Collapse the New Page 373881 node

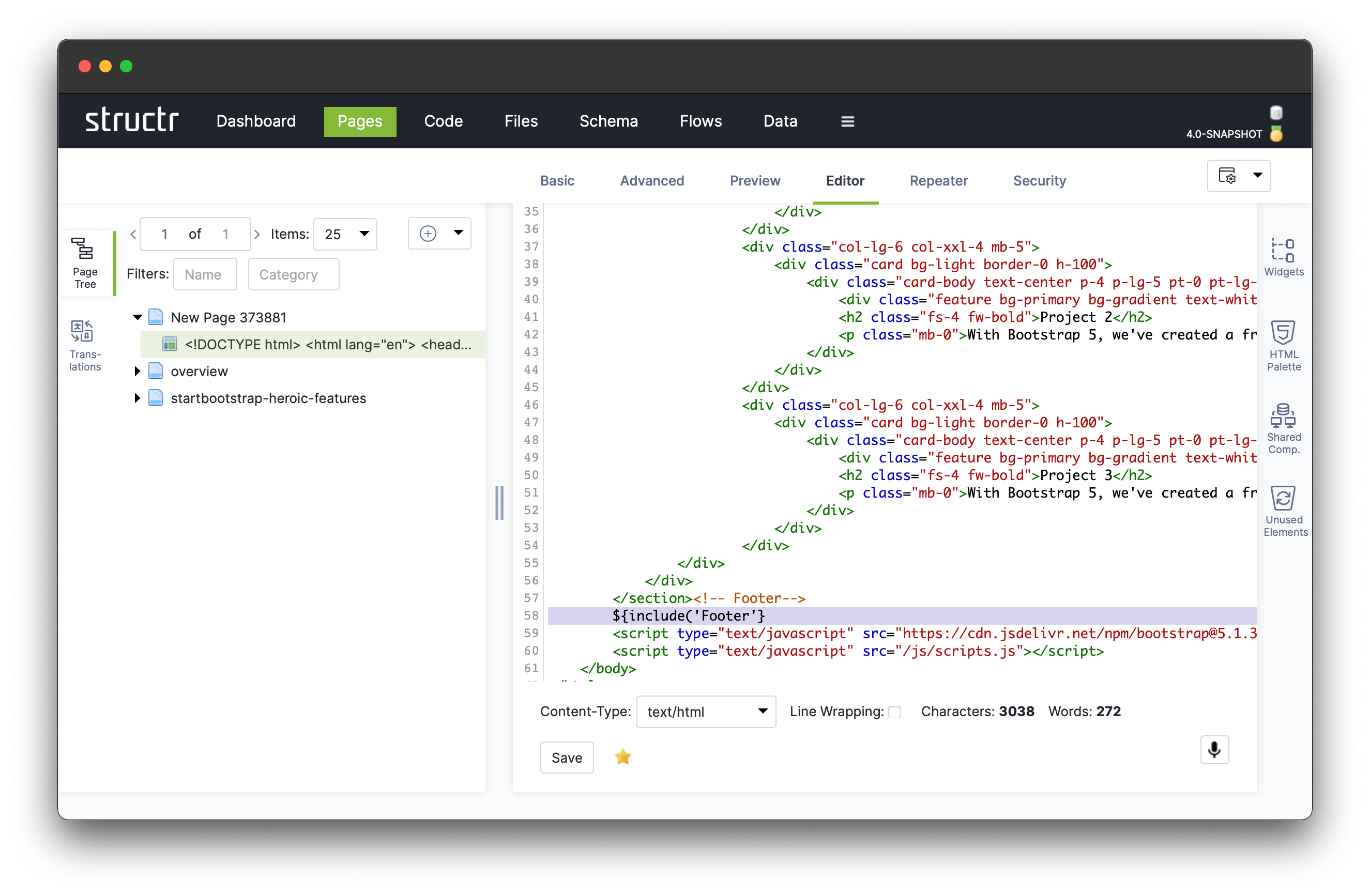pos(137,317)
